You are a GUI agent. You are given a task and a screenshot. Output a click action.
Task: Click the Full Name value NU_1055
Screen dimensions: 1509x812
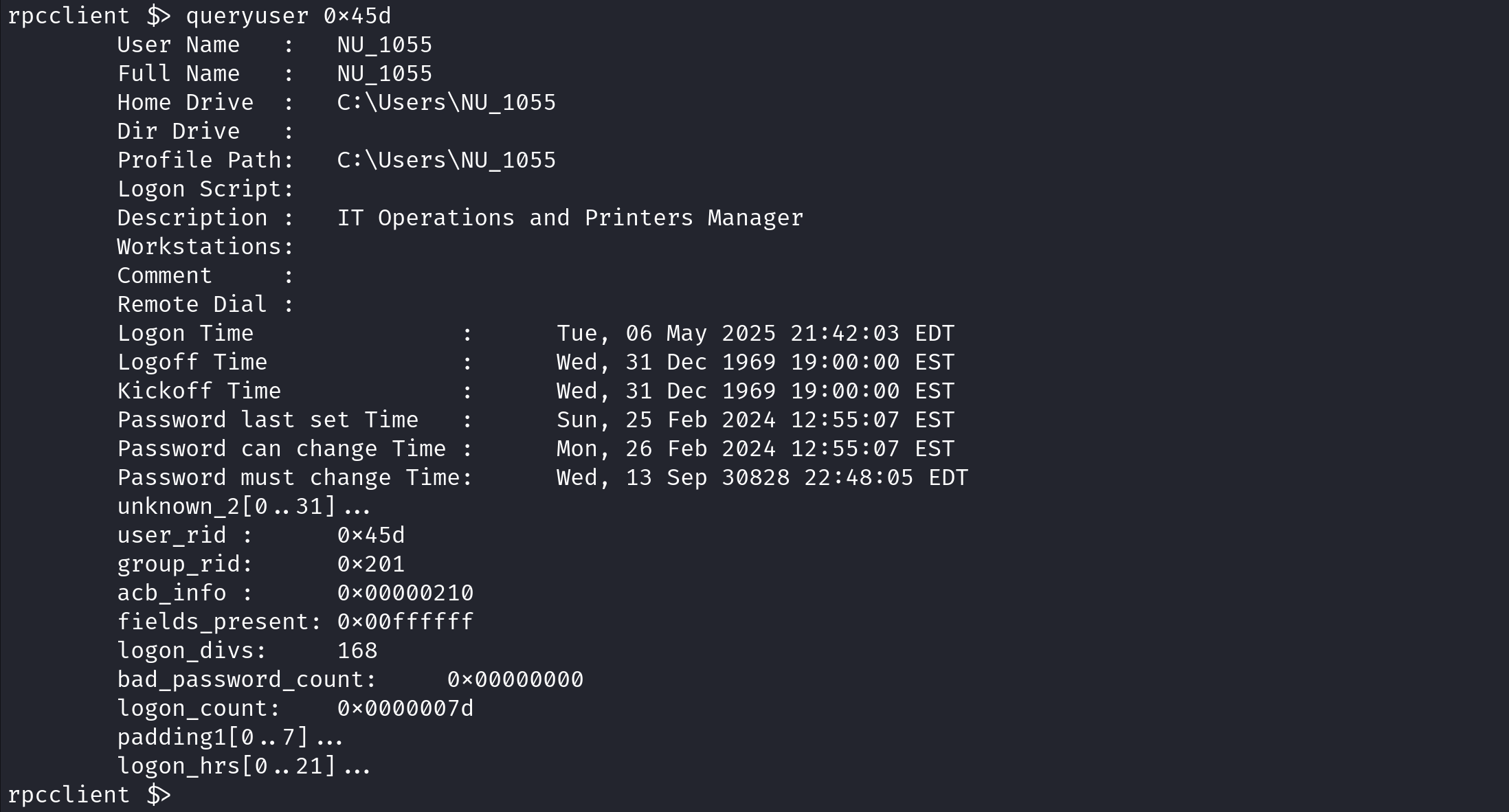385,74
